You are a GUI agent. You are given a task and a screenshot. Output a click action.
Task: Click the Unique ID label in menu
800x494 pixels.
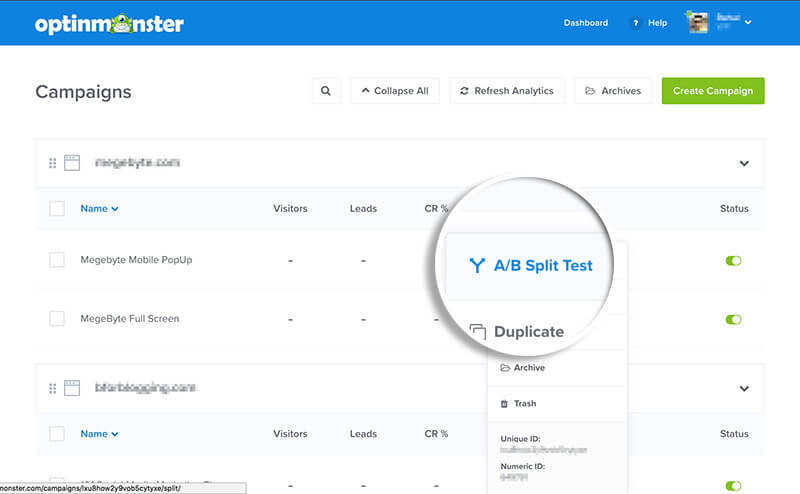pyautogui.click(x=520, y=439)
